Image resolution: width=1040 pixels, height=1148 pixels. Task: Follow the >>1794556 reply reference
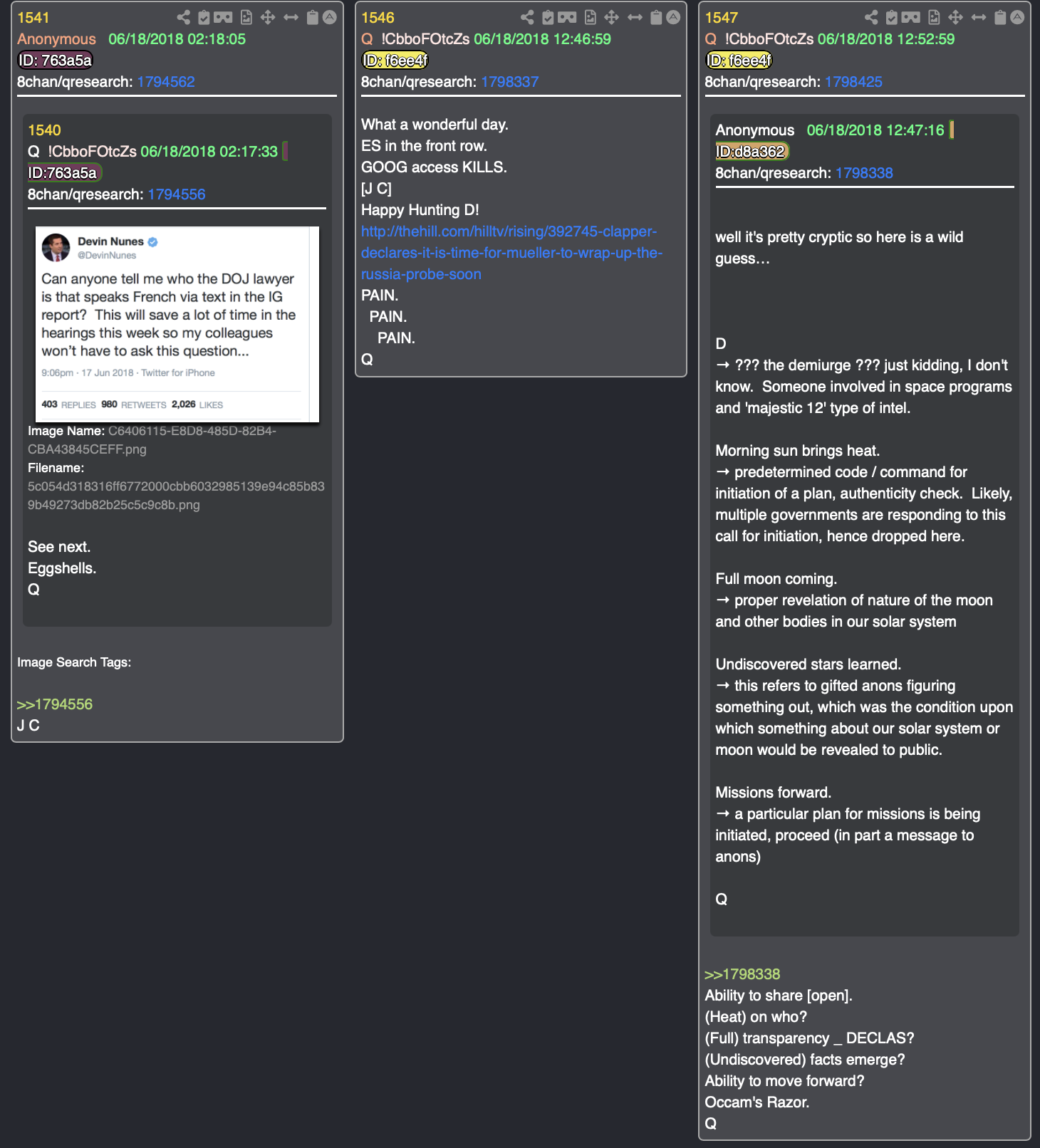55,704
